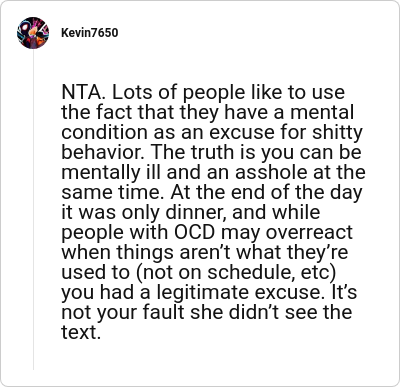Click the comment body text

pos(213,212)
